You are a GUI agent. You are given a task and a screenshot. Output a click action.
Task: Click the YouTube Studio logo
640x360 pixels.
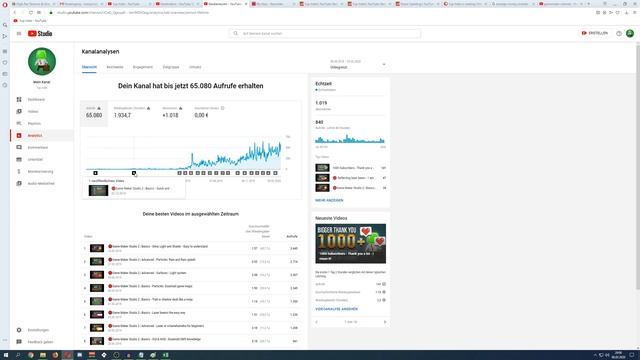[x=40, y=33]
